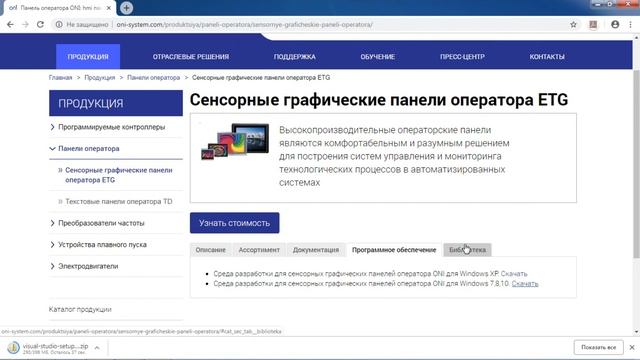Reload the page with the refresh icon
The width and height of the screenshot is (640, 360).
[x=40, y=24]
